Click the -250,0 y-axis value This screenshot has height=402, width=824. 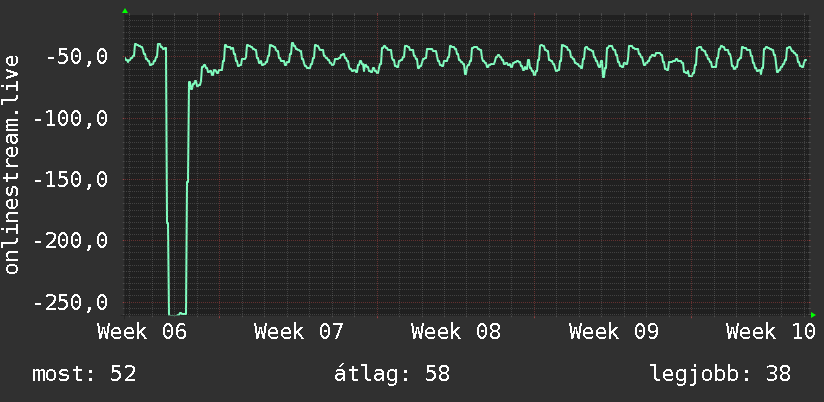point(71,303)
